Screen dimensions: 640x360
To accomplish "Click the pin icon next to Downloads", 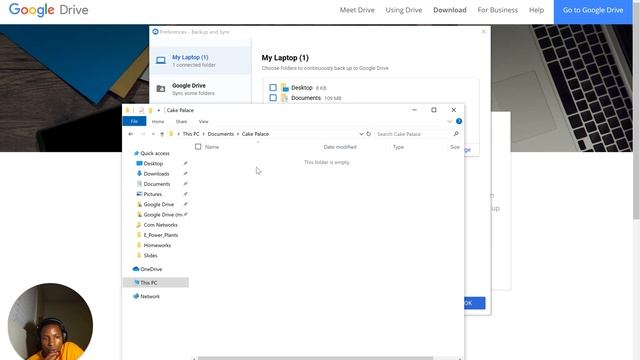I will coord(185,173).
